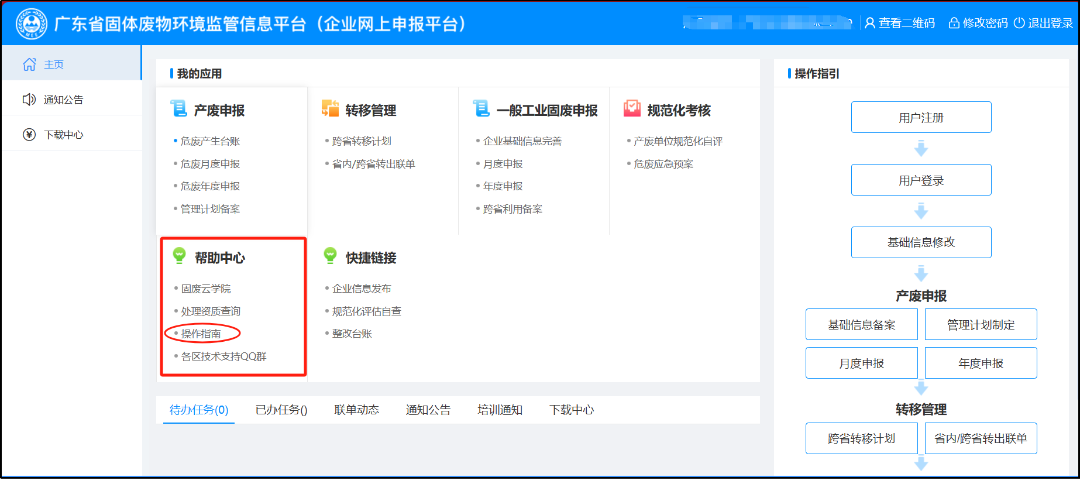Switch to the 待办任务(0) tab
The height and width of the screenshot is (480, 1080).
(x=199, y=410)
